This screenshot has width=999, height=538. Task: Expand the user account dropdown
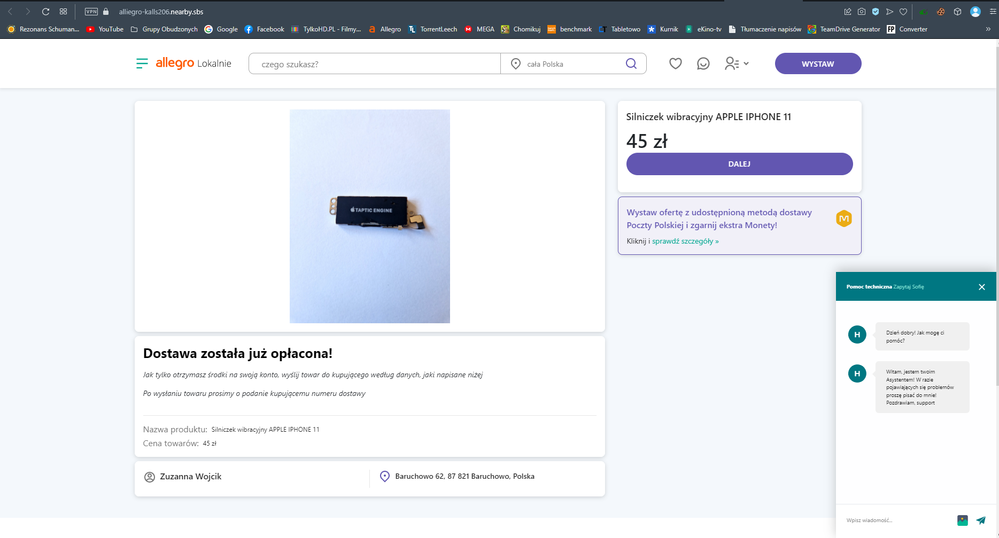(737, 64)
